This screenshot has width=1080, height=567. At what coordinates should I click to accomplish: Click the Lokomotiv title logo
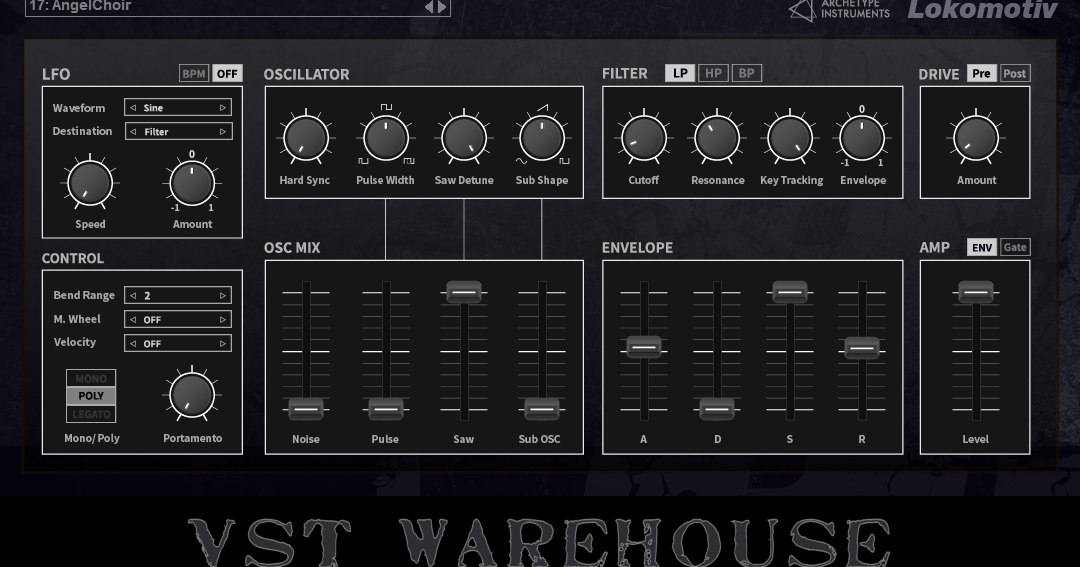(982, 9)
